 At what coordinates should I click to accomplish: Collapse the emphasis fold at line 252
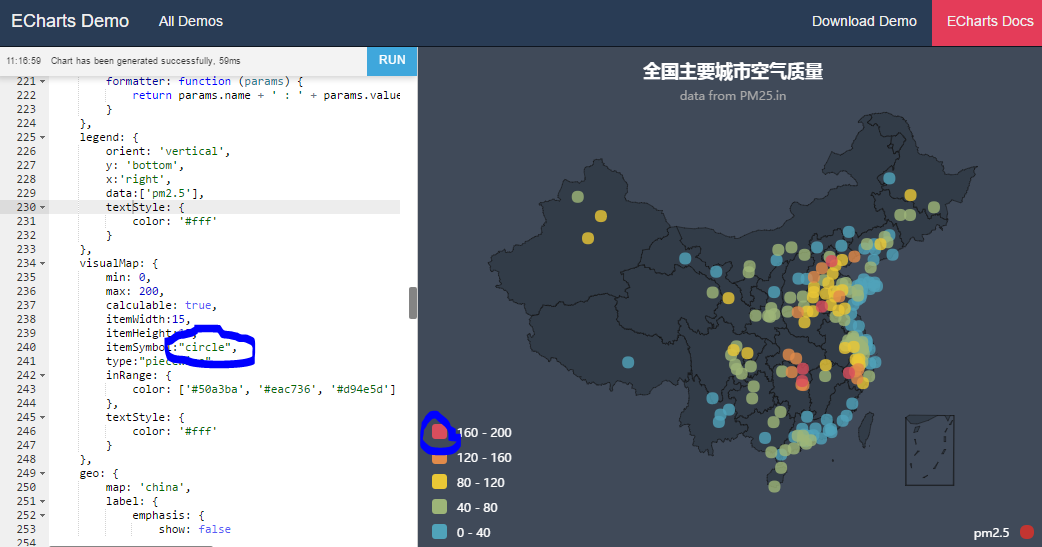[43, 516]
